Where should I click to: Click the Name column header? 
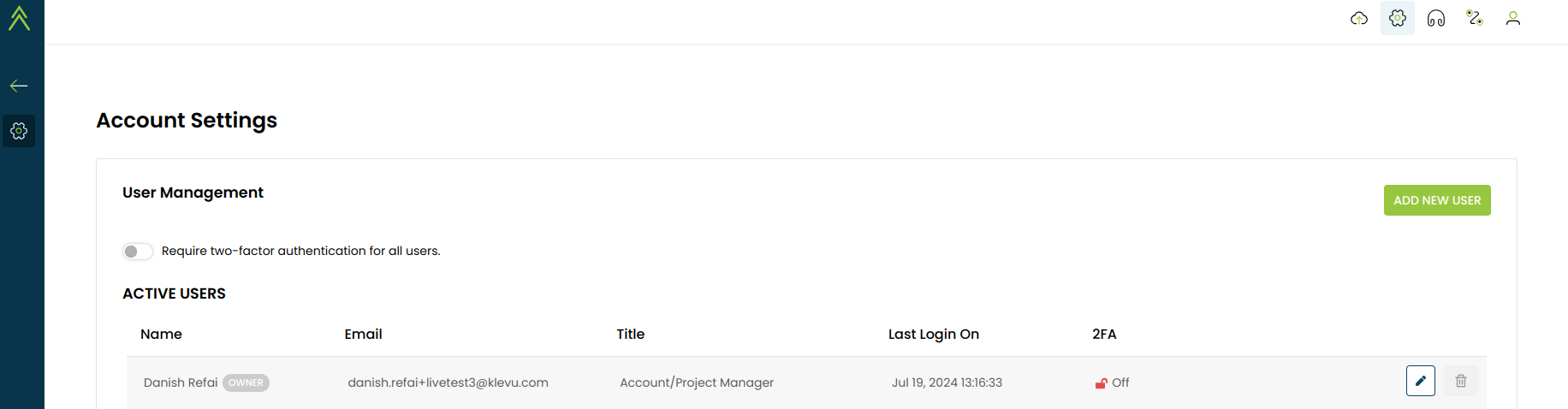pyautogui.click(x=161, y=335)
